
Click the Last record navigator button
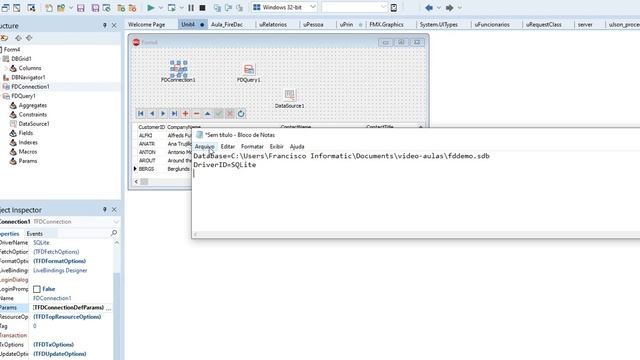pos(174,113)
